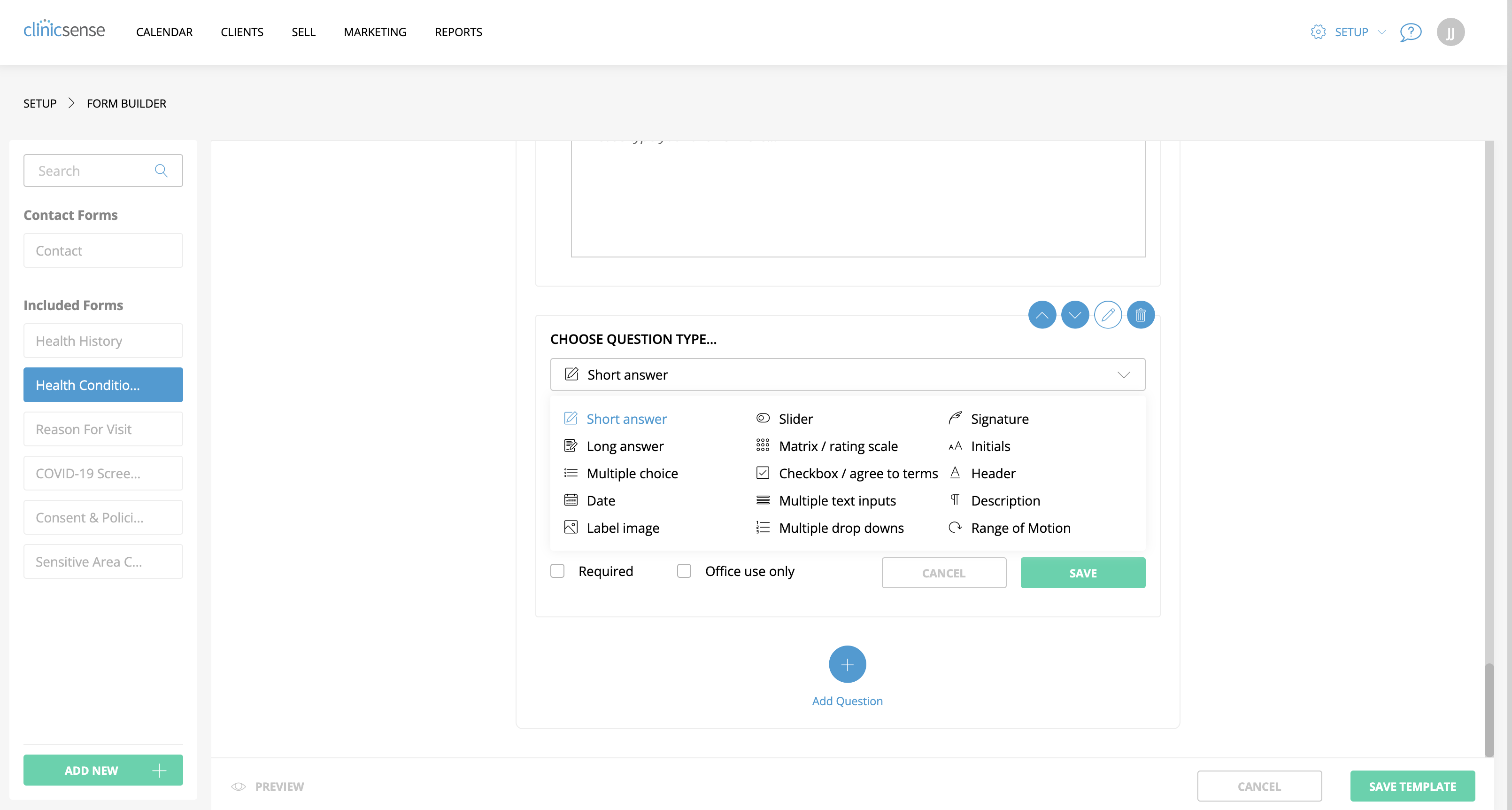Delete the question with the trash icon
Viewport: 1512px width, 810px height.
1141,315
